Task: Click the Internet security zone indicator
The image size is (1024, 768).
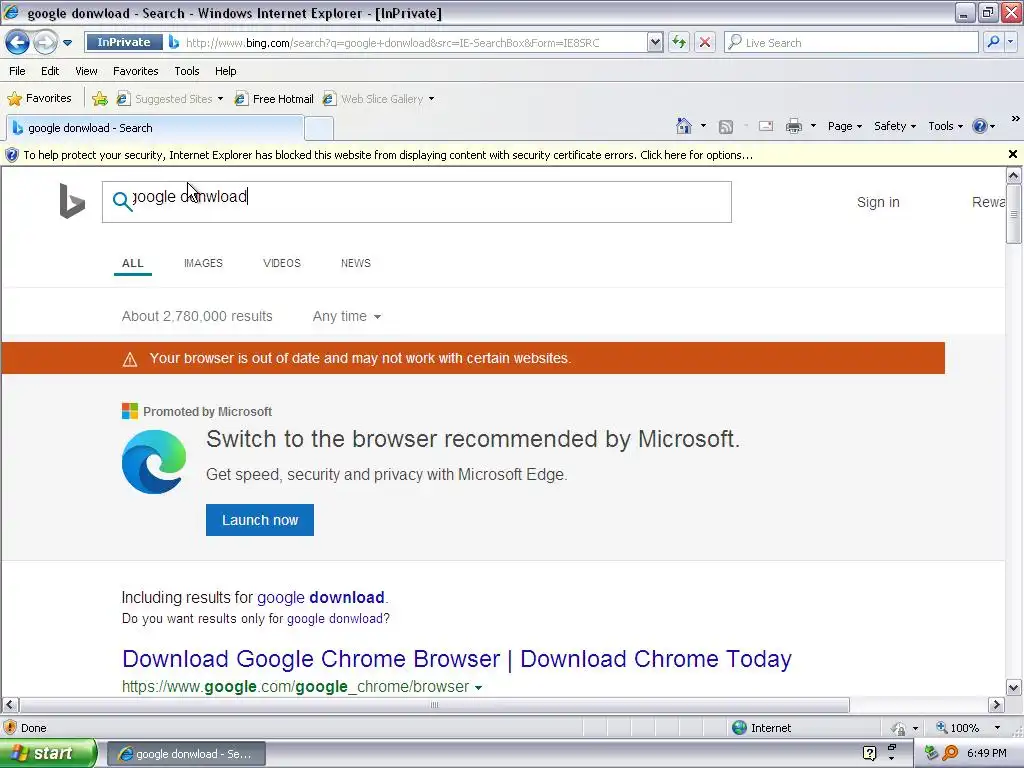Action: (761, 728)
